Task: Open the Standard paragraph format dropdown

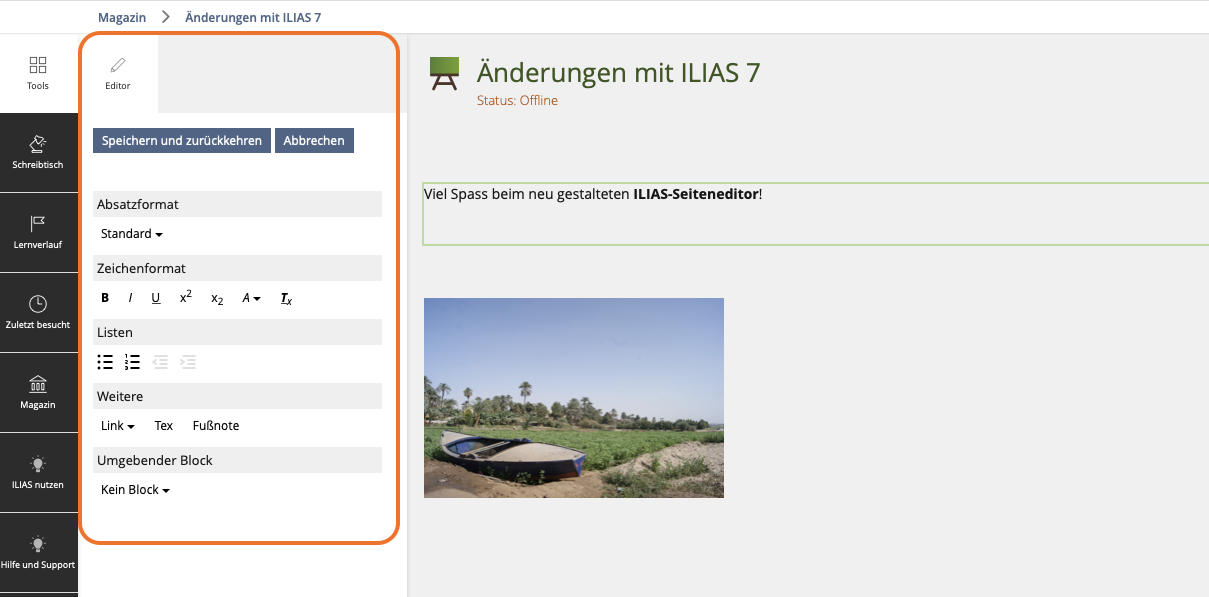Action: point(131,234)
